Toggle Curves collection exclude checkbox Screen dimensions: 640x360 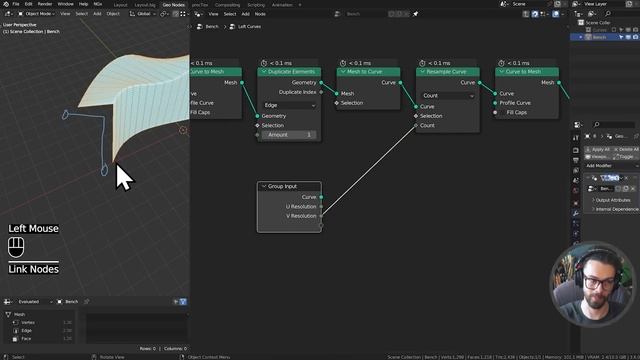point(613,30)
